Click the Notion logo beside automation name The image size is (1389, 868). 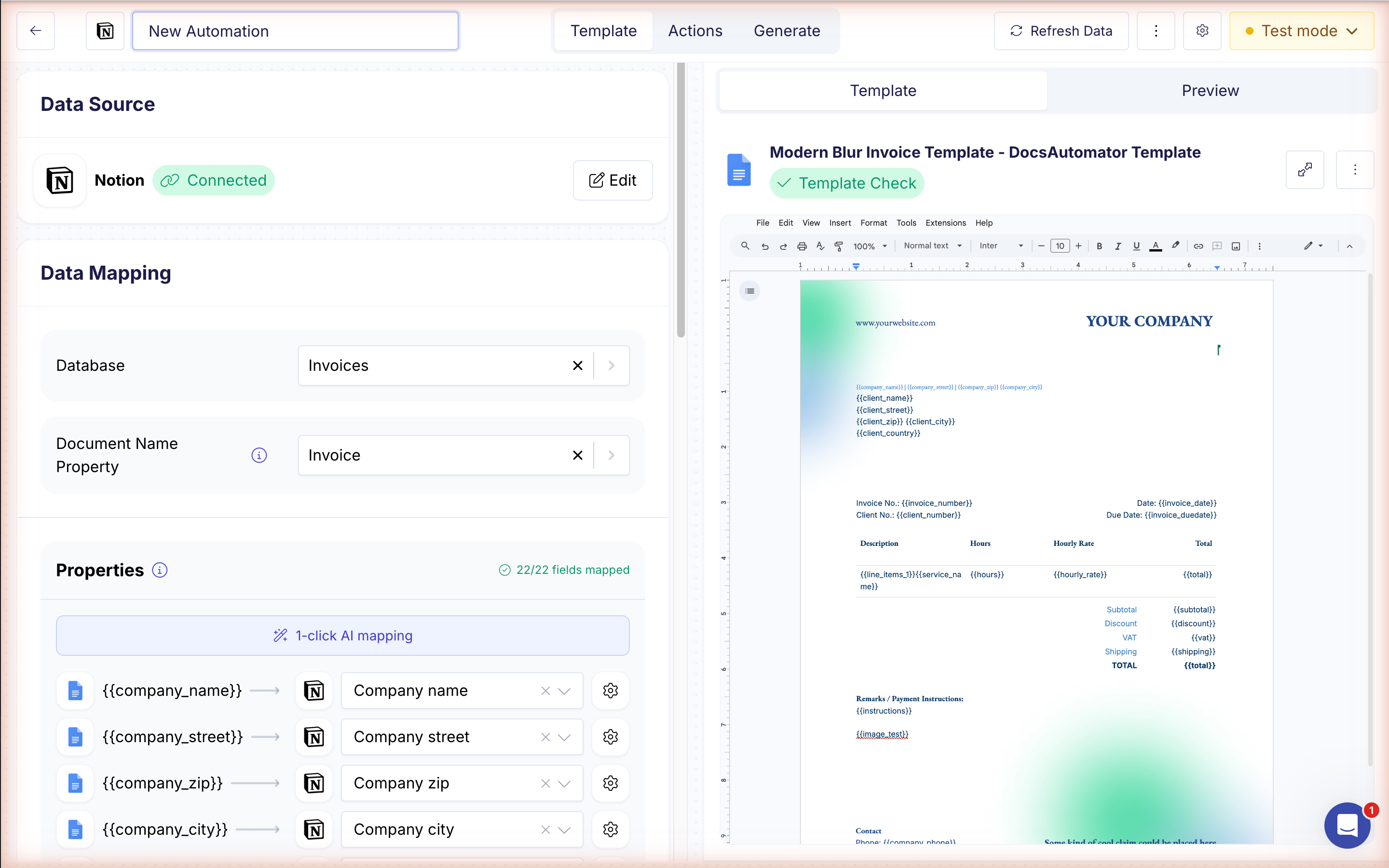tap(105, 31)
